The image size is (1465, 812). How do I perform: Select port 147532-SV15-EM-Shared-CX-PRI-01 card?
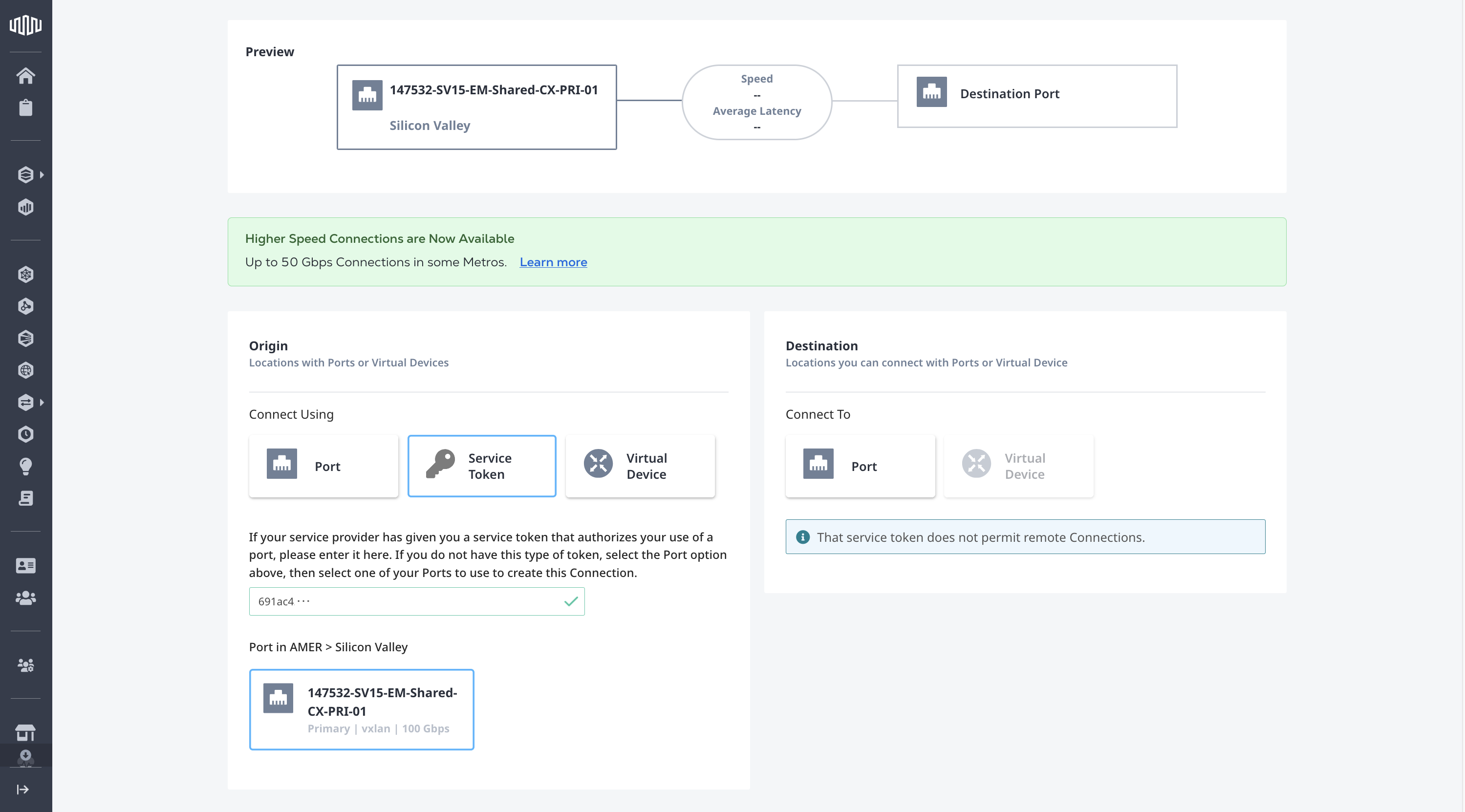362,710
